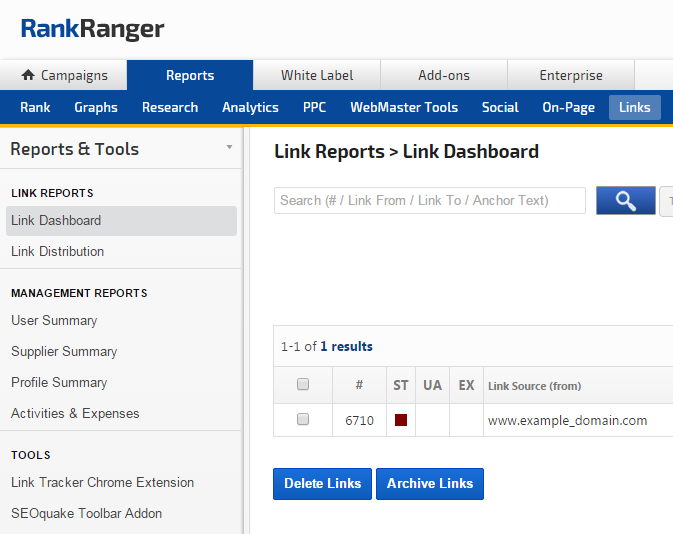This screenshot has height=534, width=673.
Task: Select Activities & Expenses in sidebar
Action: 75,413
